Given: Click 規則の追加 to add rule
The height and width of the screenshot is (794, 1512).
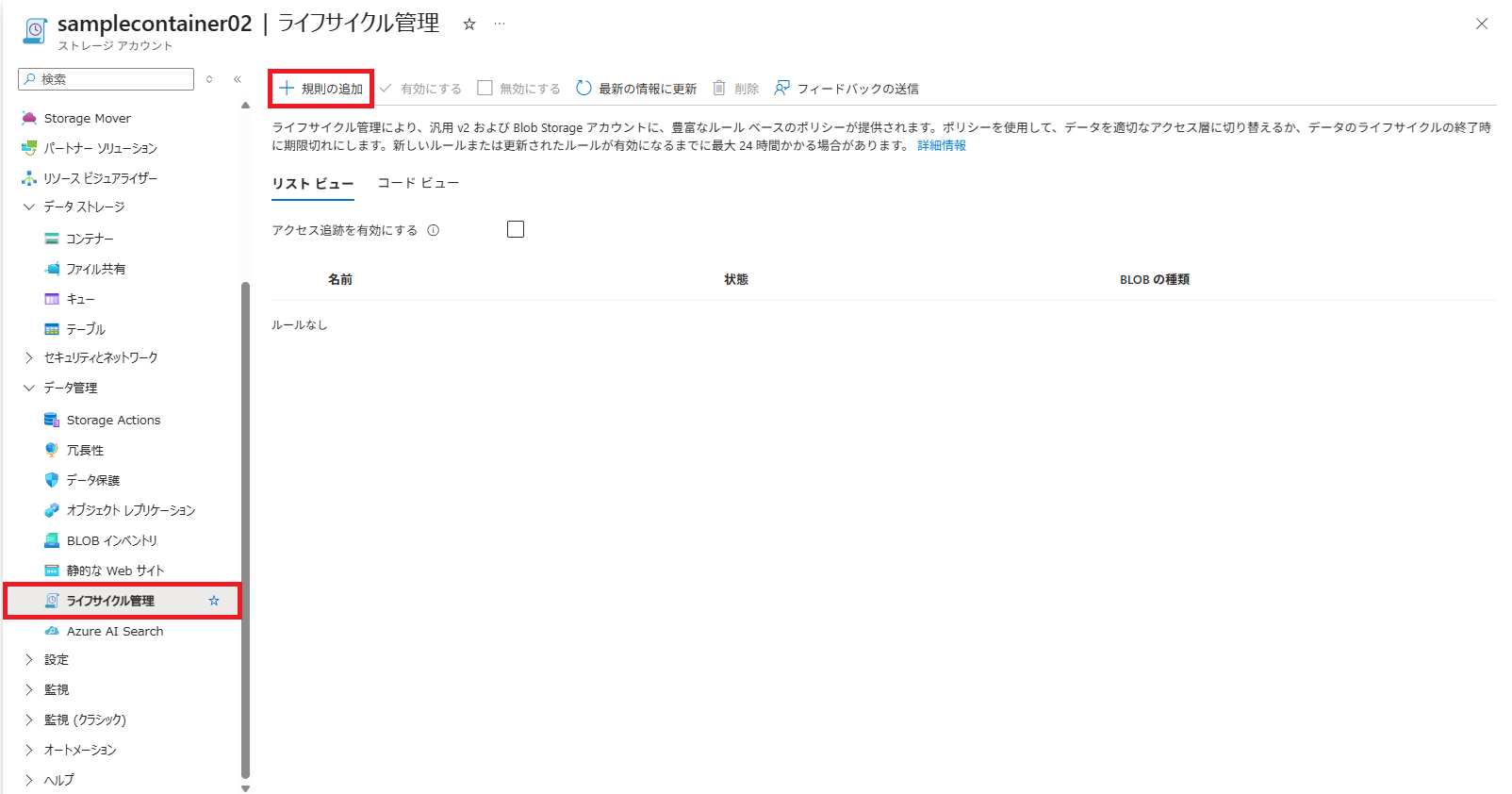Looking at the screenshot, I should click(x=321, y=89).
